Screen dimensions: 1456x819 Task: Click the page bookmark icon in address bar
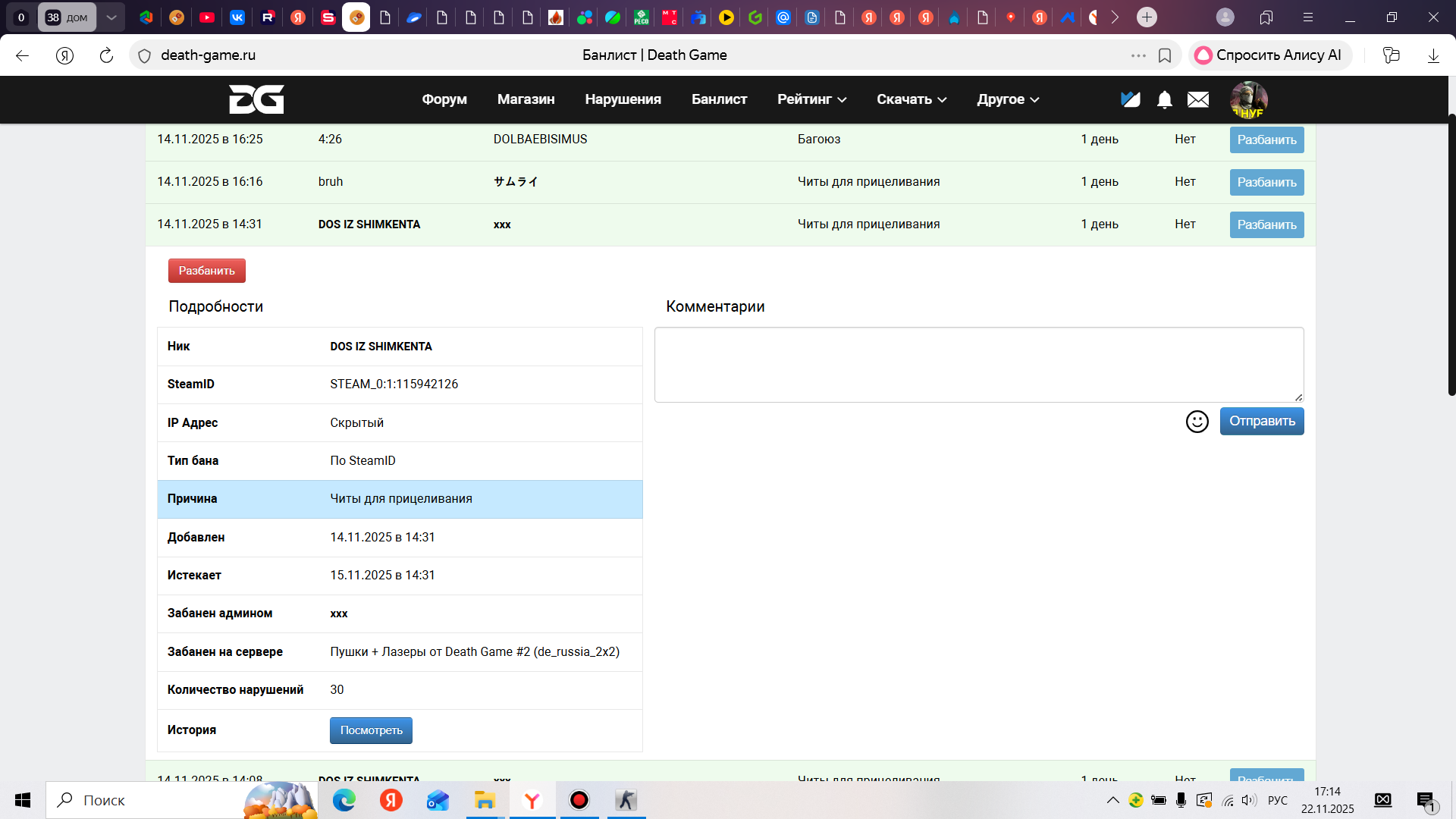tap(1165, 55)
